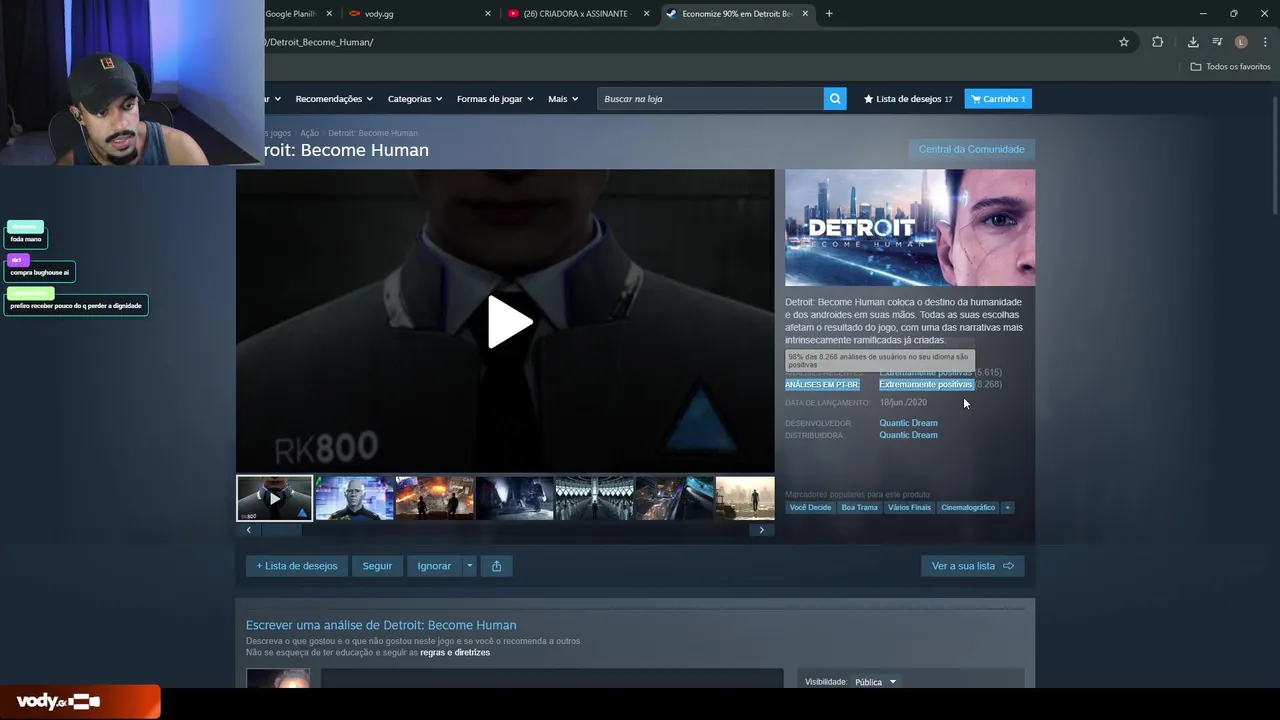
Task: Open the Todos os favoritos folder
Action: pyautogui.click(x=1230, y=67)
